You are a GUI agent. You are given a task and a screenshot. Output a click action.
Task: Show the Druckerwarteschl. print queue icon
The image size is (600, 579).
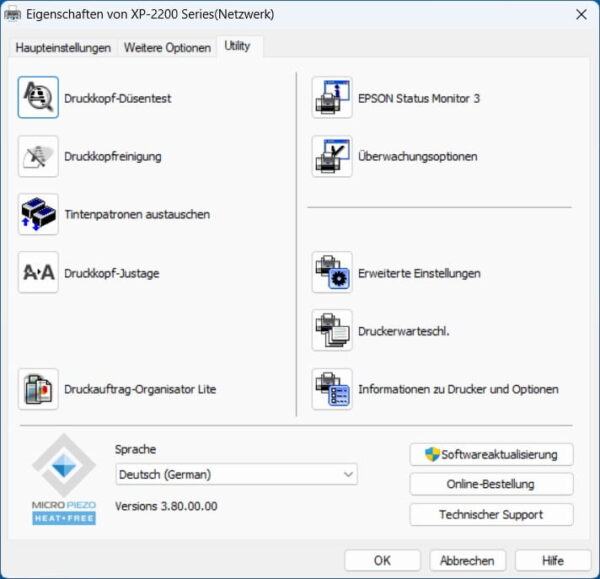point(332,331)
